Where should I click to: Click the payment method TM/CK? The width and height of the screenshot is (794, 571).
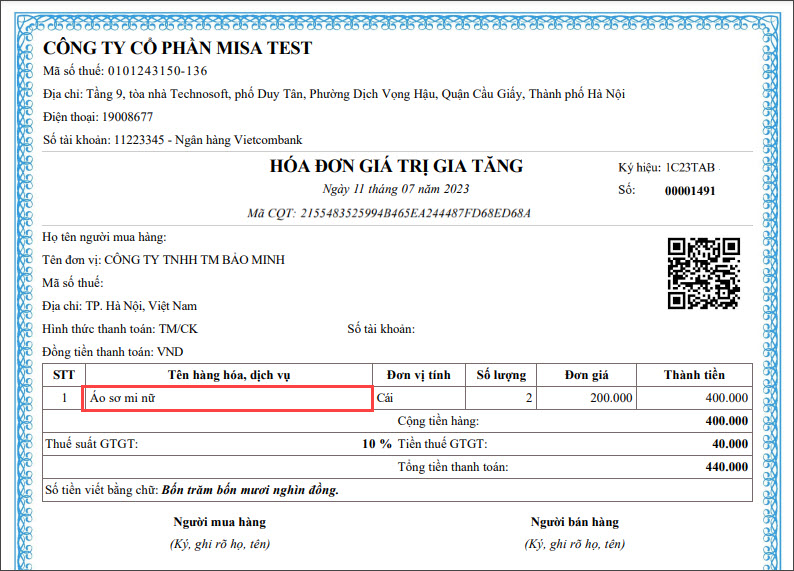click(178, 329)
